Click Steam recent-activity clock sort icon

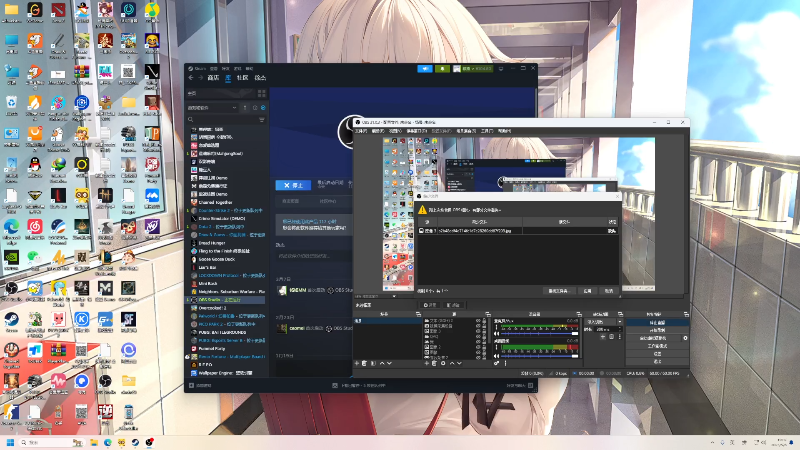coord(255,108)
